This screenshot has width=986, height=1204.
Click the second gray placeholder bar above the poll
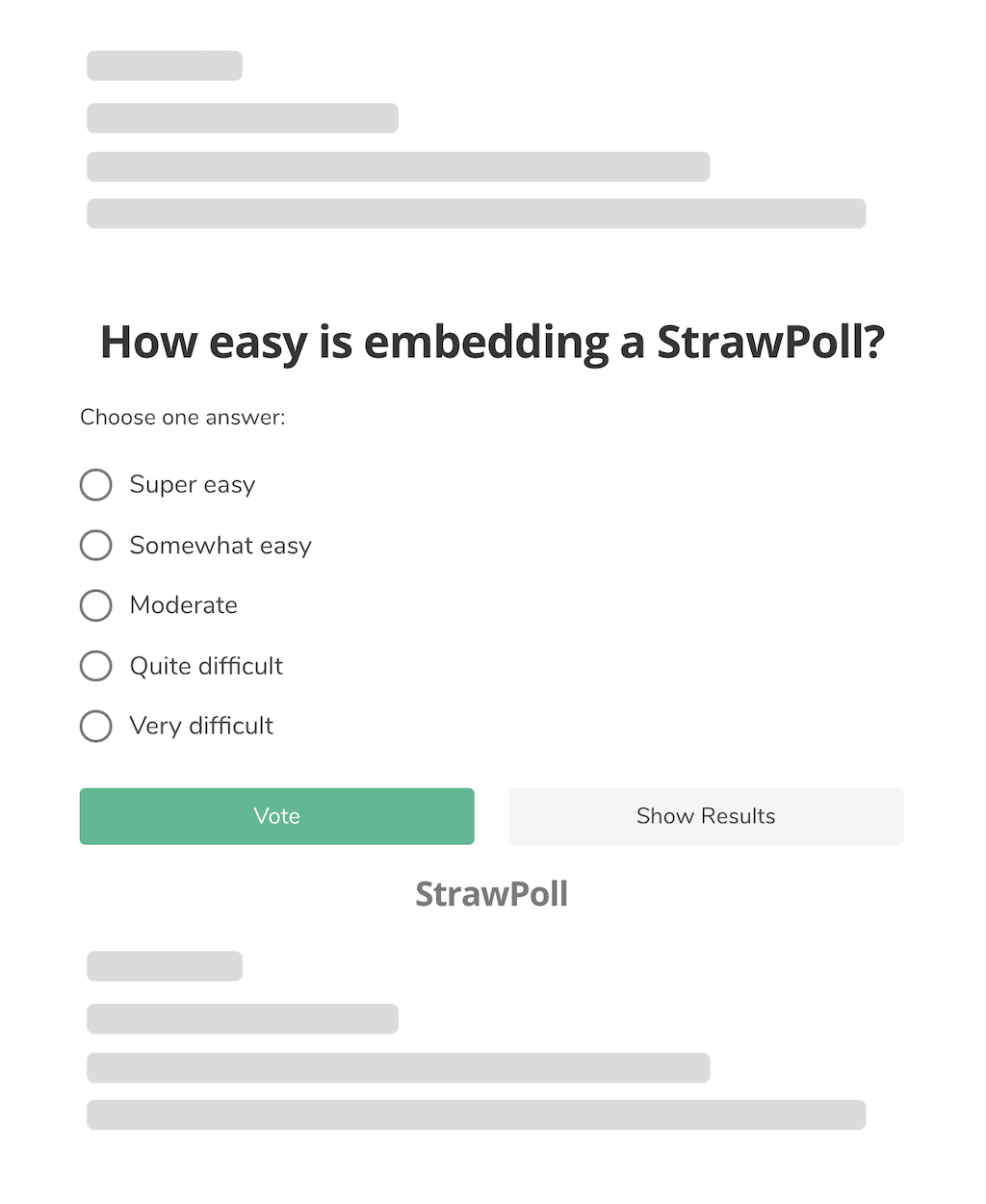click(243, 117)
